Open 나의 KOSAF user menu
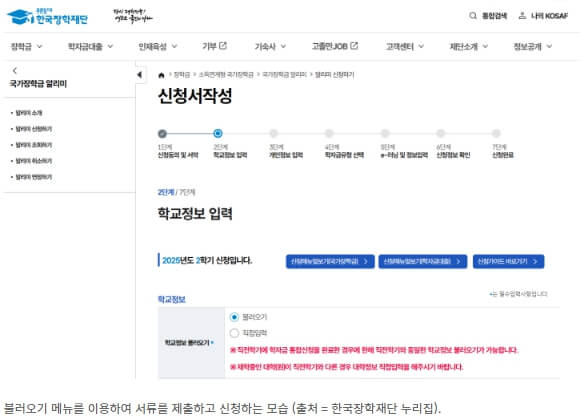Screen dimensions: 581x418 click(x=543, y=16)
